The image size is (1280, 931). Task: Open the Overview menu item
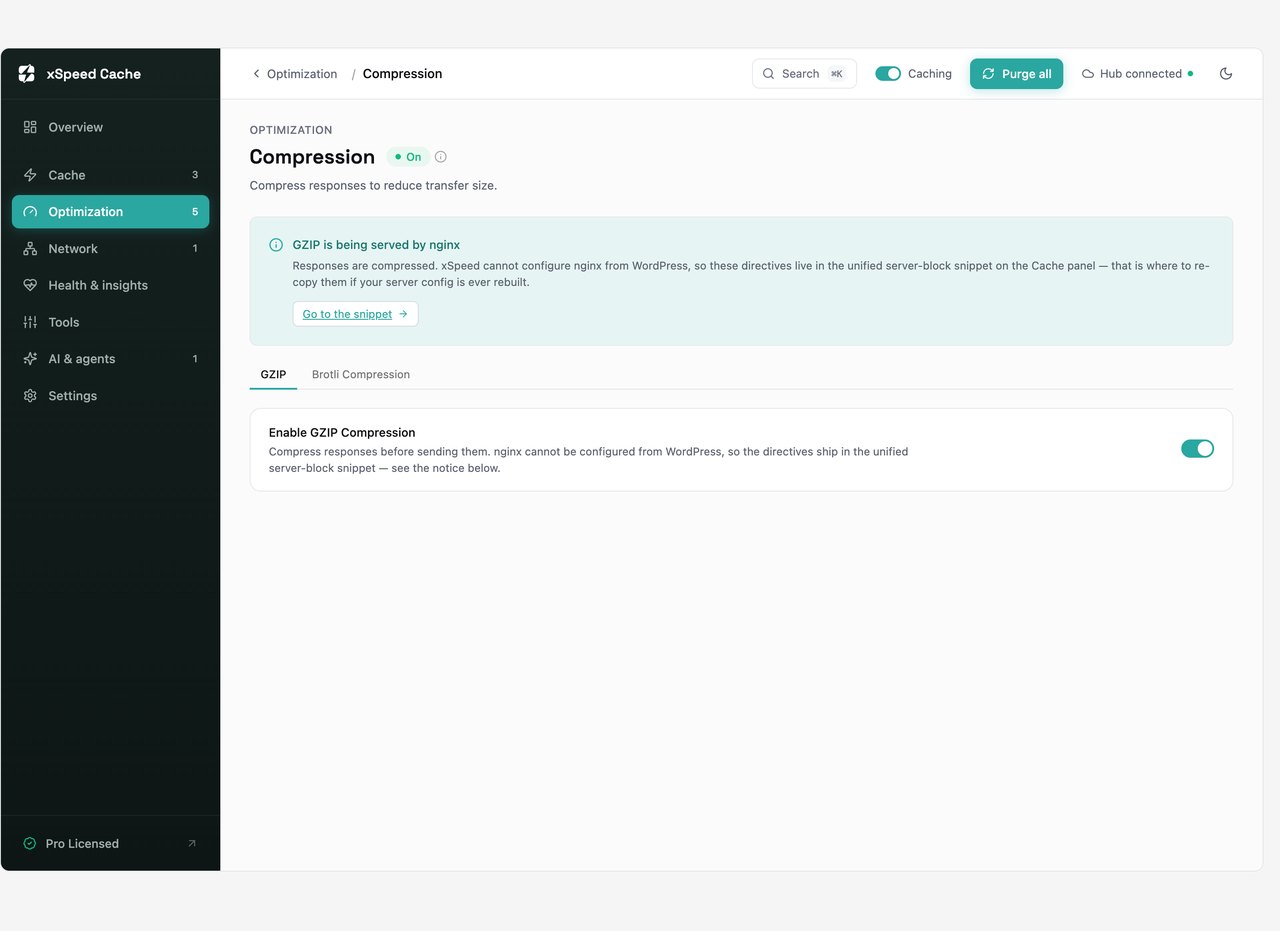[x=110, y=127]
